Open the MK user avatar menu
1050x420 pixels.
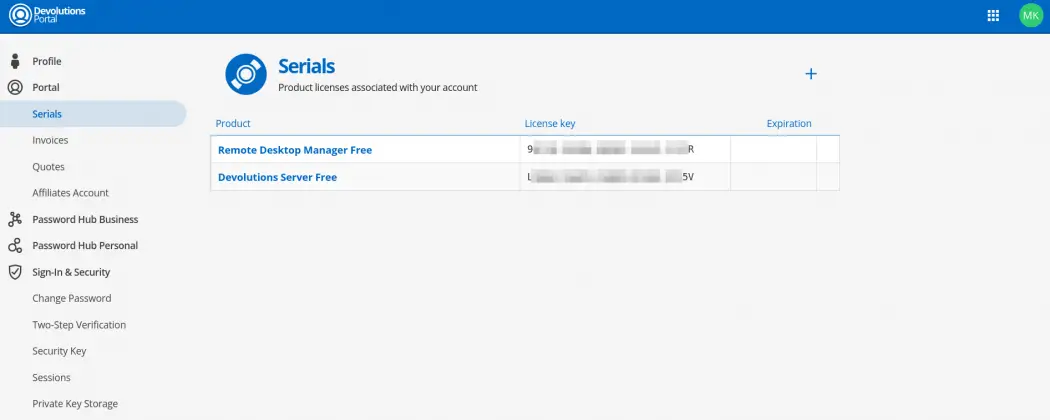point(1030,15)
